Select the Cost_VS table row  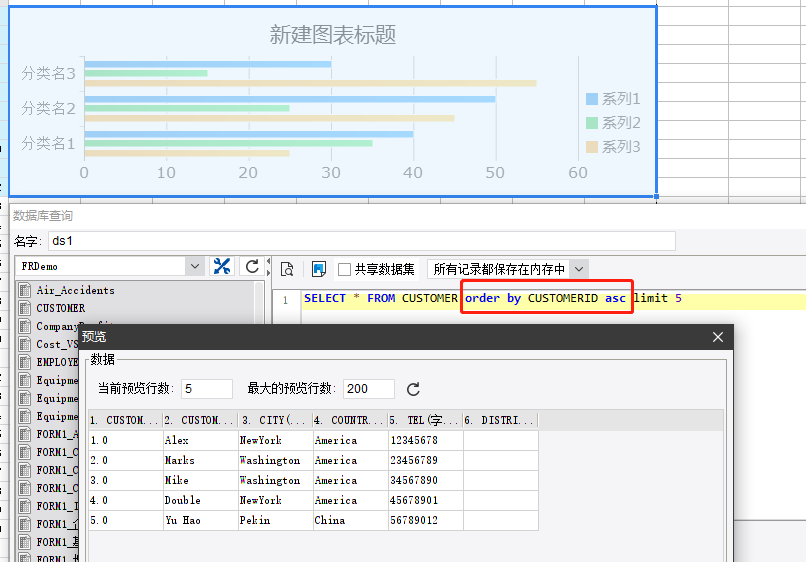click(57, 344)
